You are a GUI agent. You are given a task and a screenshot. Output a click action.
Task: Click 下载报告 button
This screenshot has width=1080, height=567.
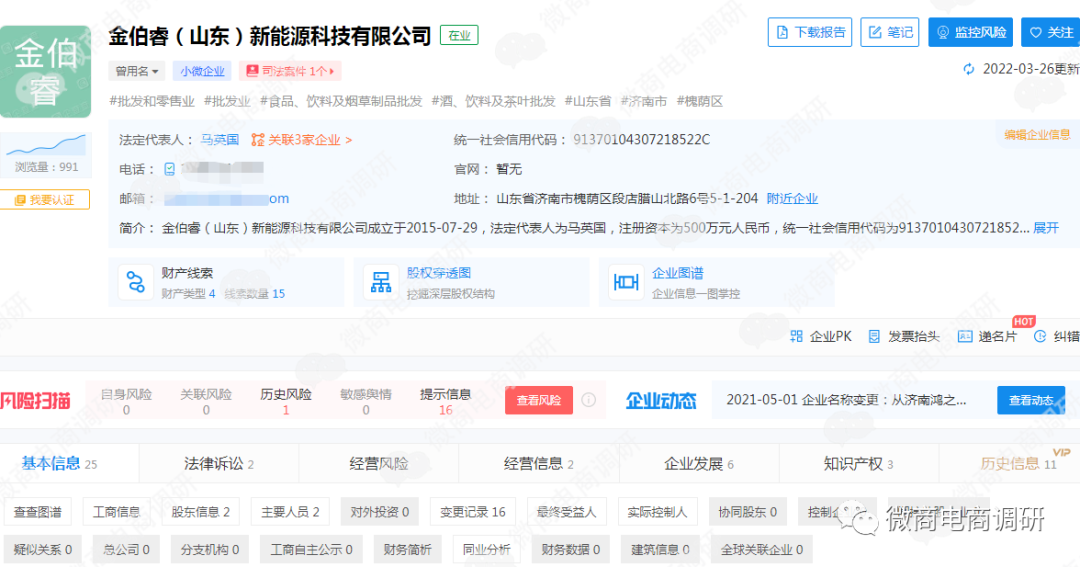tap(810, 32)
